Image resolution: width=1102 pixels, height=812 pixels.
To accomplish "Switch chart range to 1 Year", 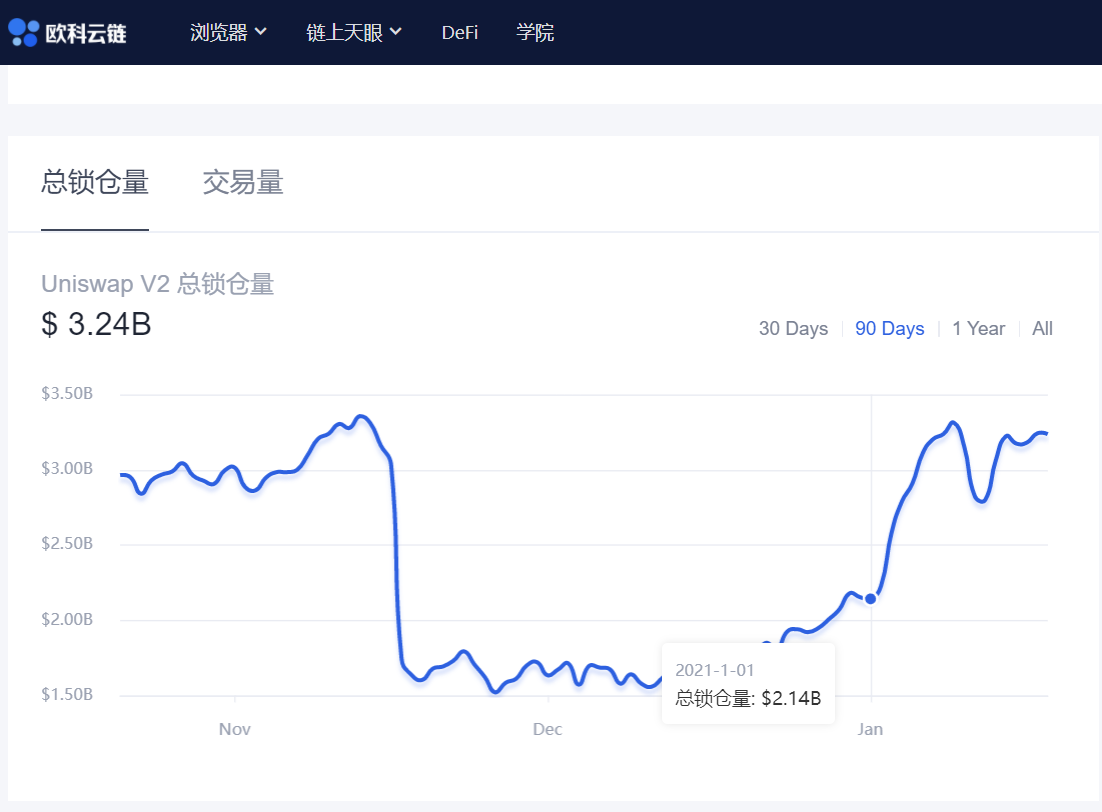I will (x=978, y=328).
